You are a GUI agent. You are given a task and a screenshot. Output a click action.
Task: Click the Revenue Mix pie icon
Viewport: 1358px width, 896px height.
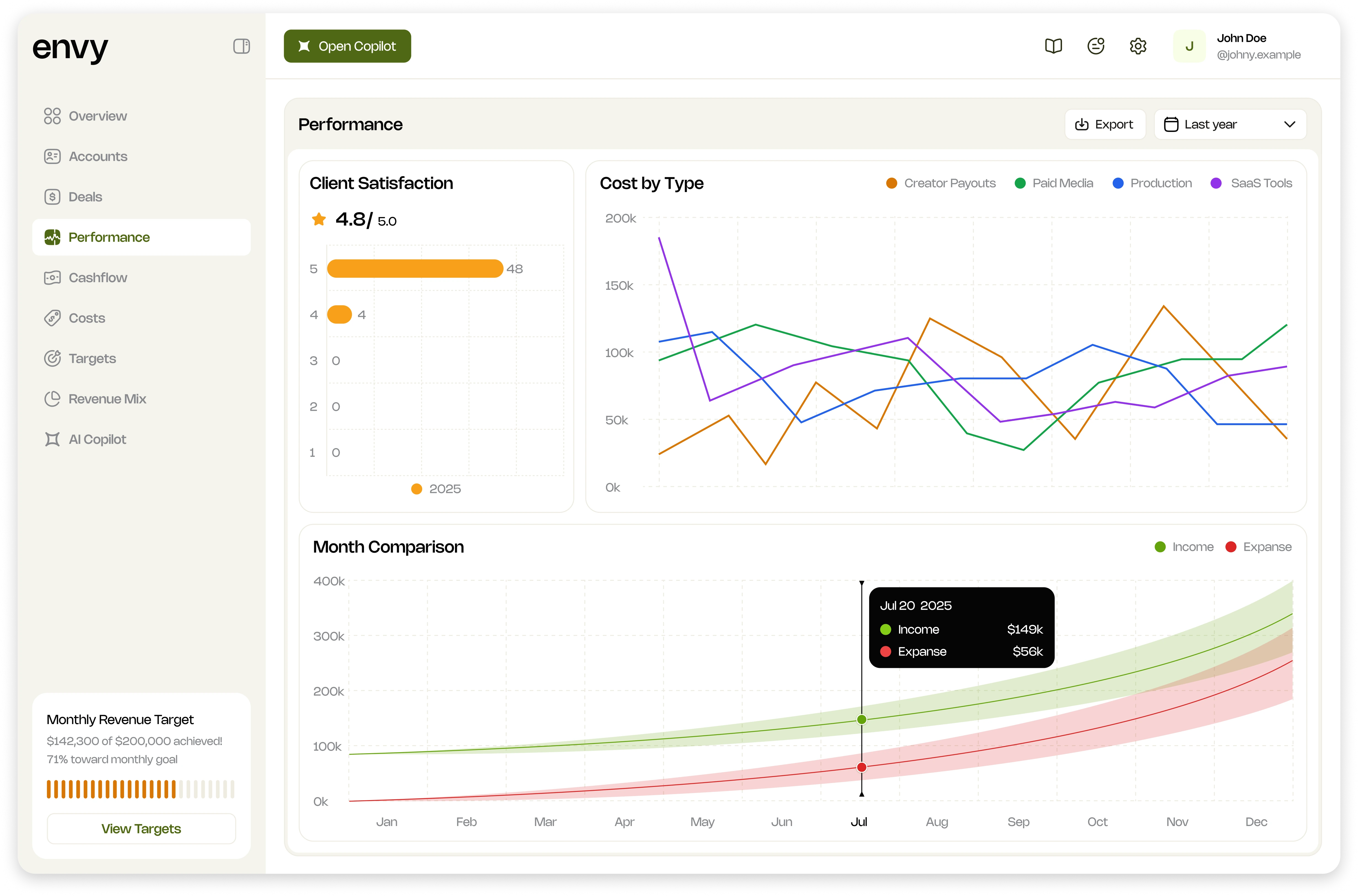[52, 399]
